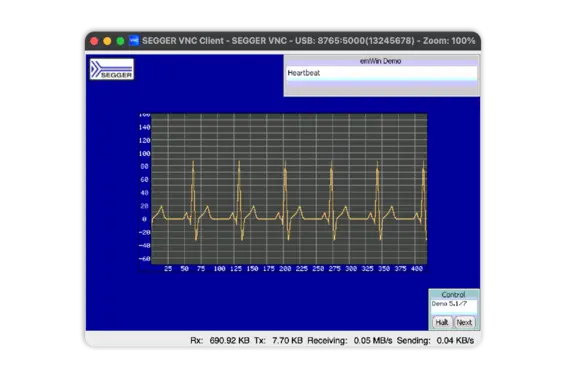Click the Control panel title
566x378 pixels.
453,294
